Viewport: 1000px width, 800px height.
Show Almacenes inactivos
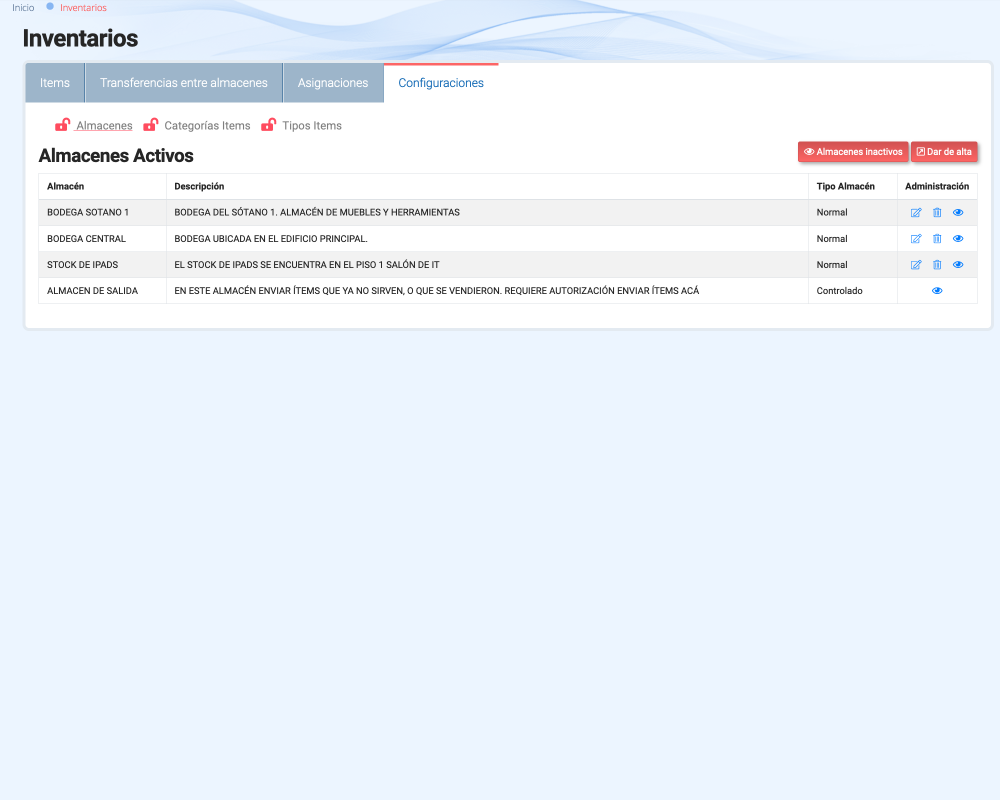click(853, 152)
